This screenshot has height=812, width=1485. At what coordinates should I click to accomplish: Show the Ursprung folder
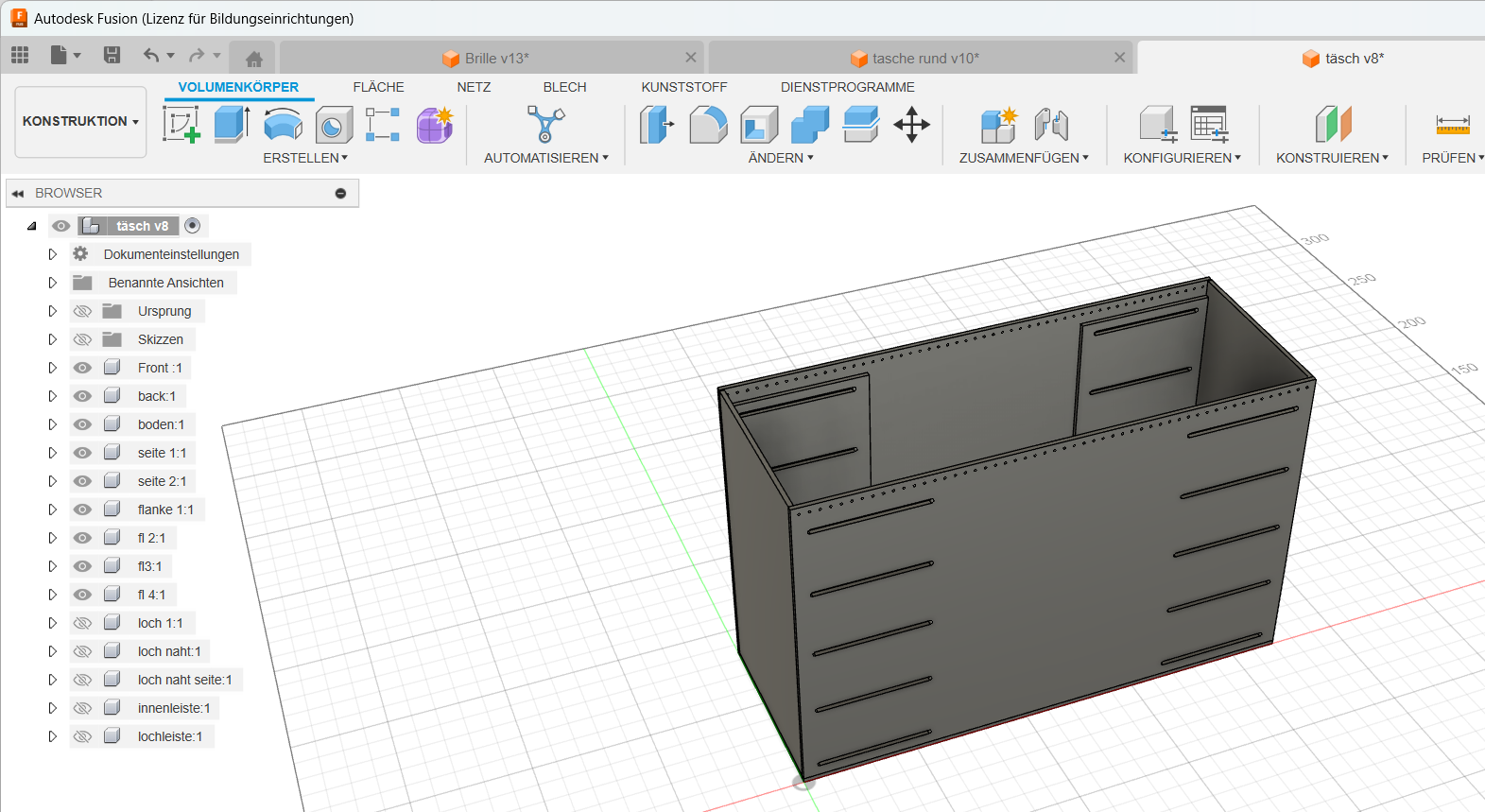click(83, 311)
